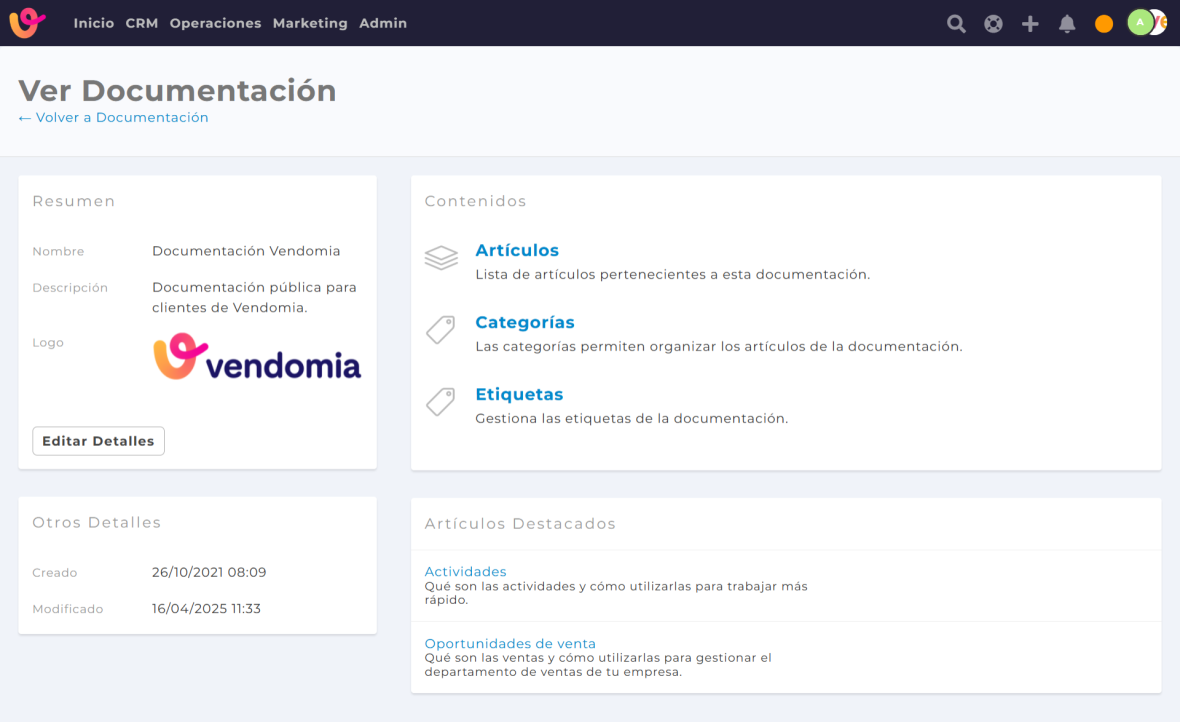1180x722 pixels.
Task: Click the orange status indicator dot
Action: tap(1104, 24)
